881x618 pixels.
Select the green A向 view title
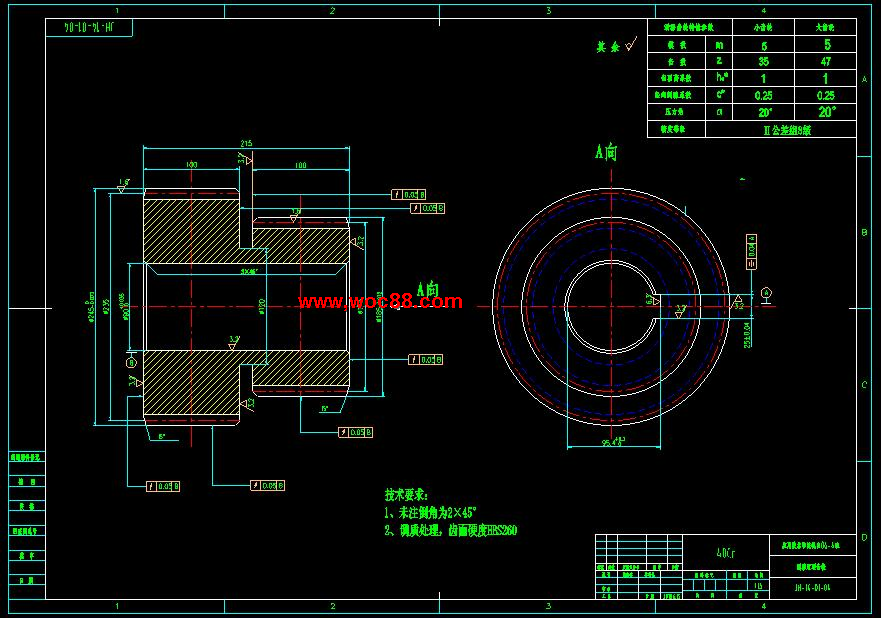pyautogui.click(x=606, y=152)
